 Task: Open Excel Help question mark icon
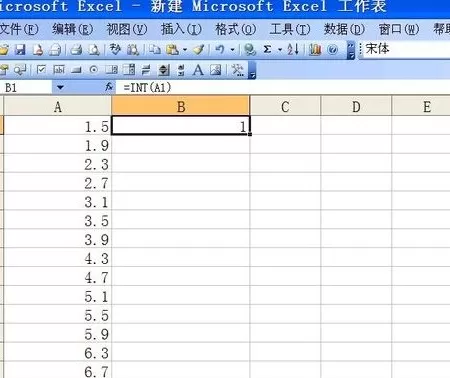point(333,50)
